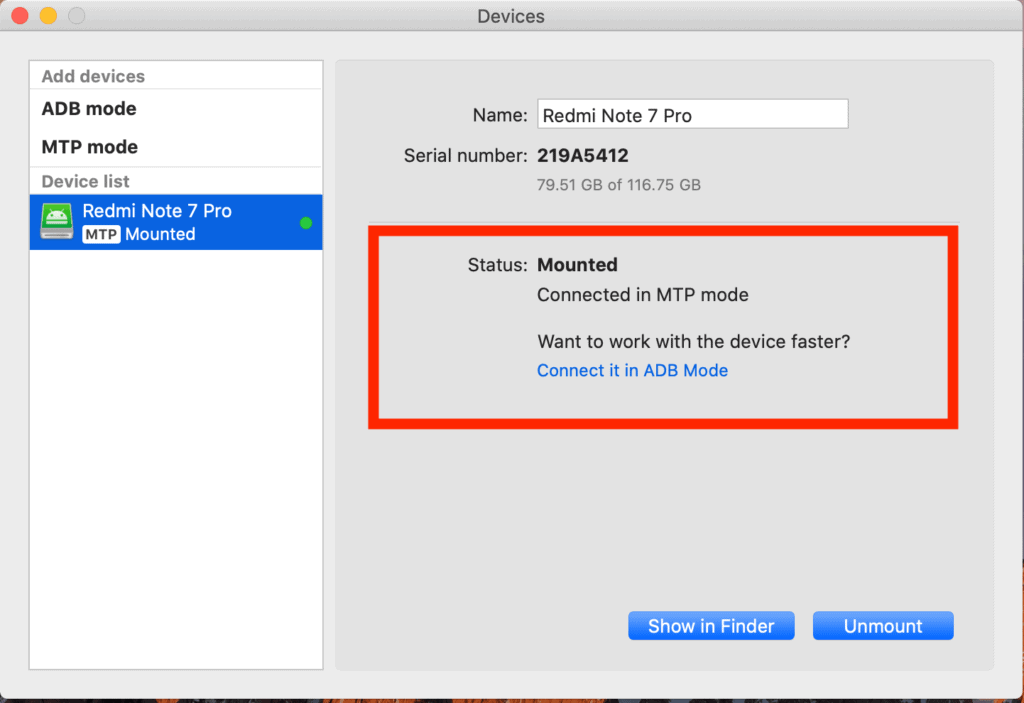Open the Connect it in ADB Mode link

pos(632,370)
